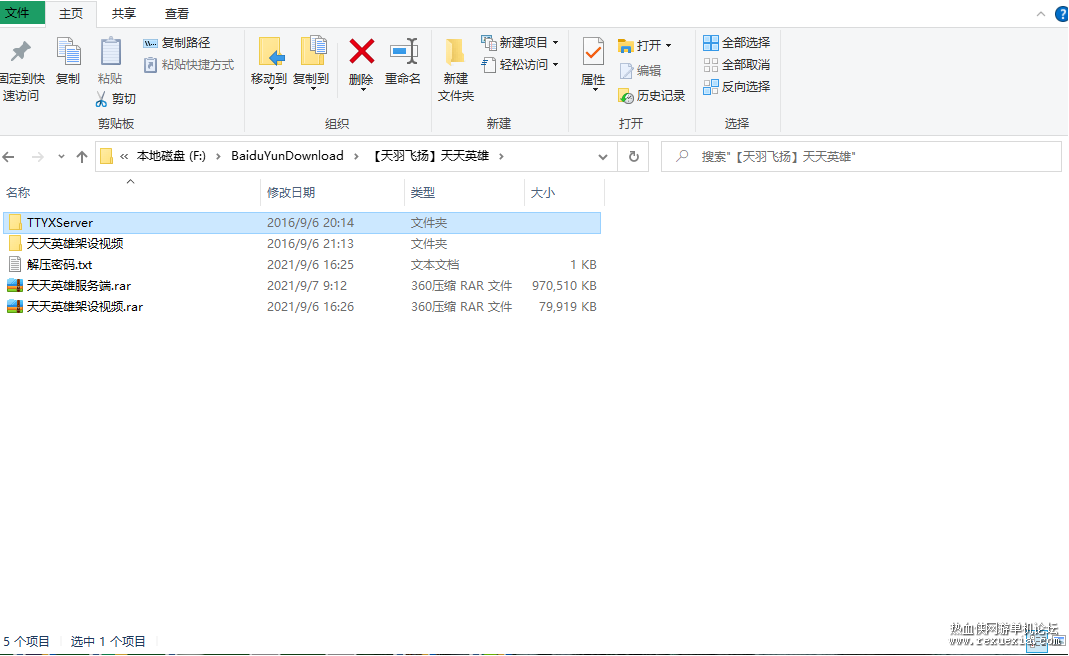Create a new folder with 新建文件夹
This screenshot has width=1069, height=656.
pyautogui.click(x=455, y=70)
